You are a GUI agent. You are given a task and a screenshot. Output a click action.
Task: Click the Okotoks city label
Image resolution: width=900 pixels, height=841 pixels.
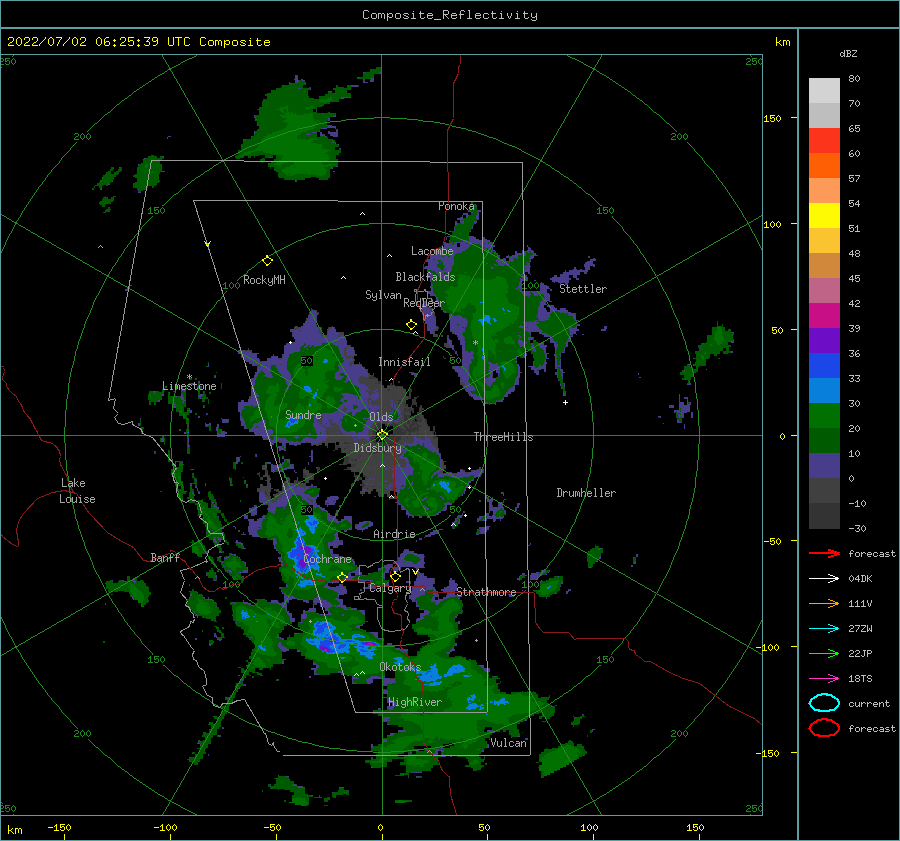click(401, 666)
